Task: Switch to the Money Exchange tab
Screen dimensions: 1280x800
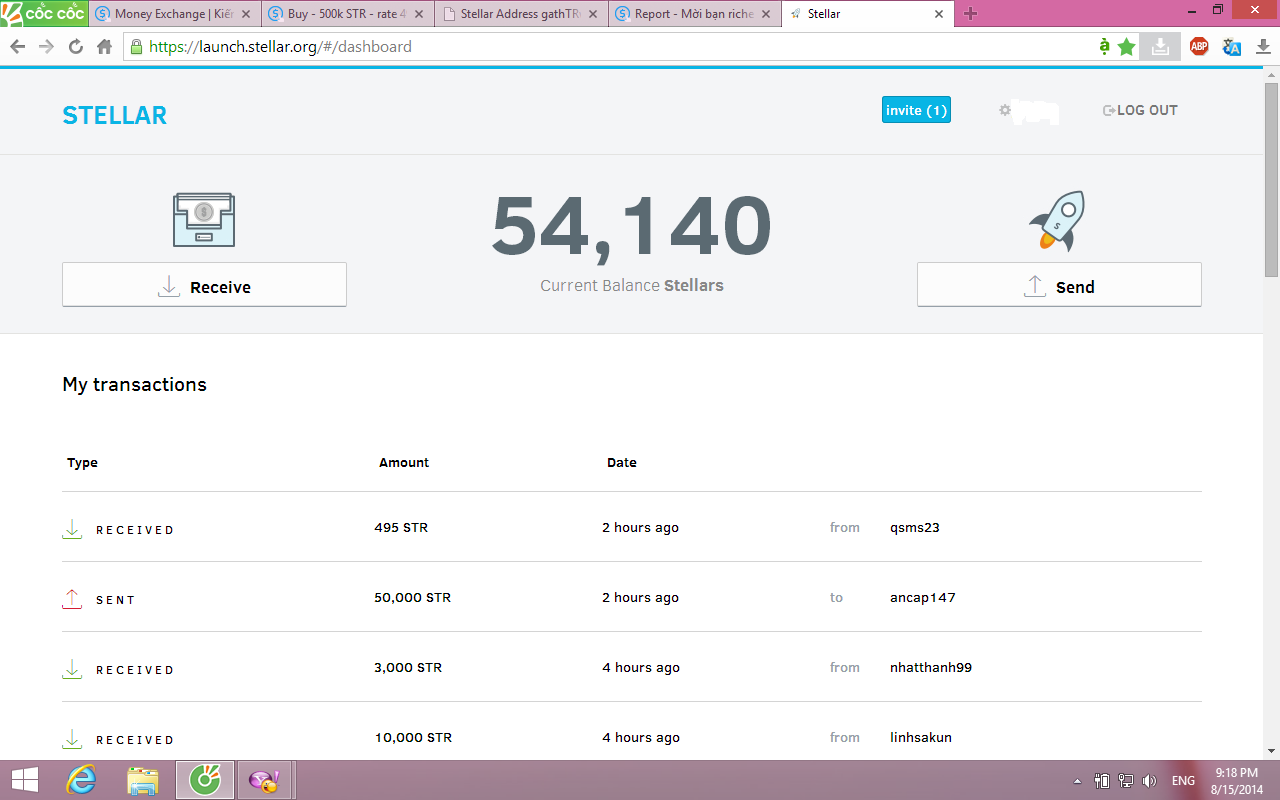Action: point(174,14)
